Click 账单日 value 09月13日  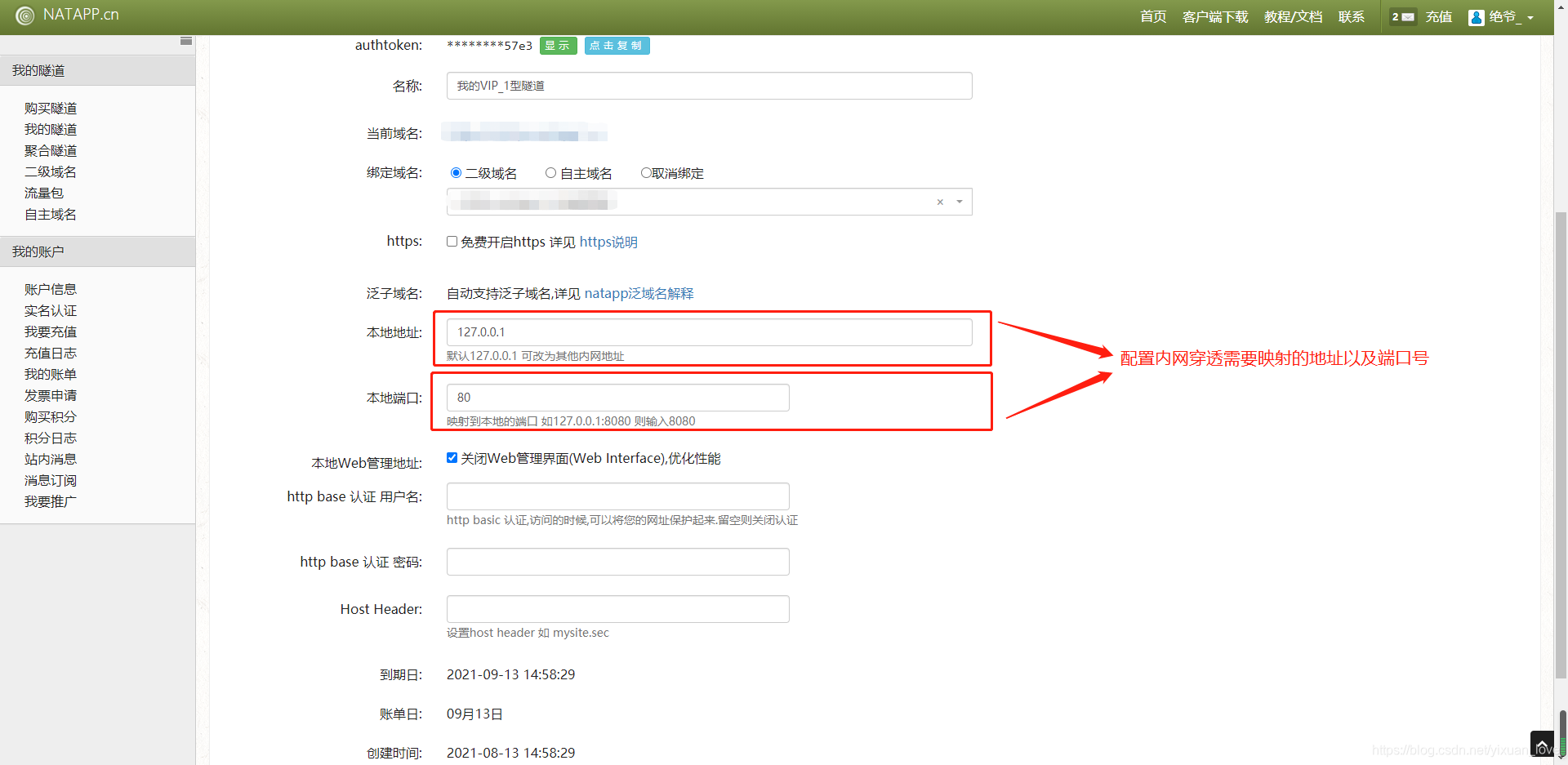474,714
